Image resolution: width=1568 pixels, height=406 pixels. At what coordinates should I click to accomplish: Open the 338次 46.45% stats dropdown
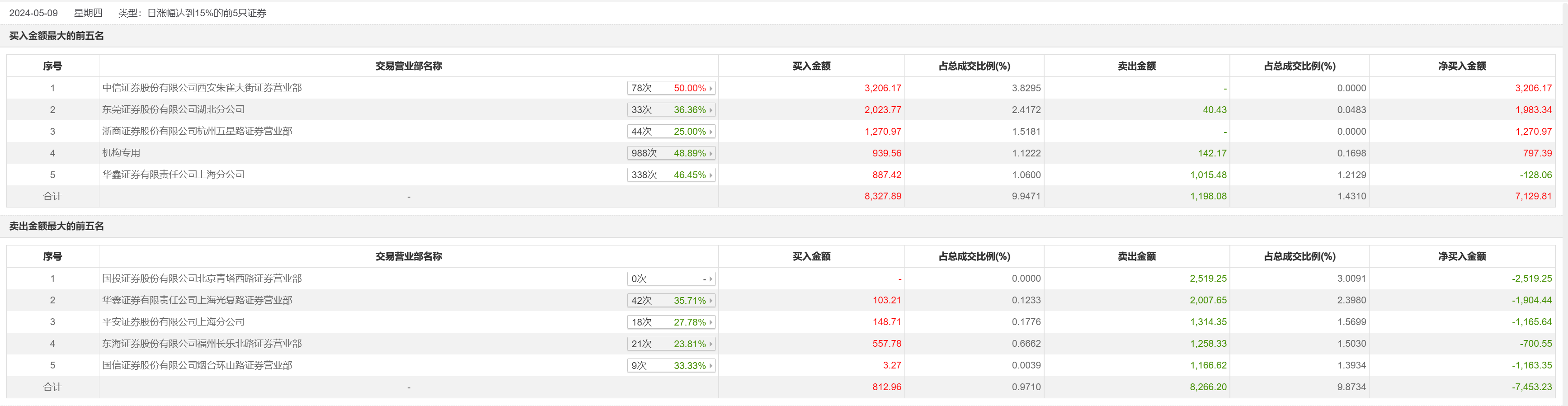[x=671, y=175]
